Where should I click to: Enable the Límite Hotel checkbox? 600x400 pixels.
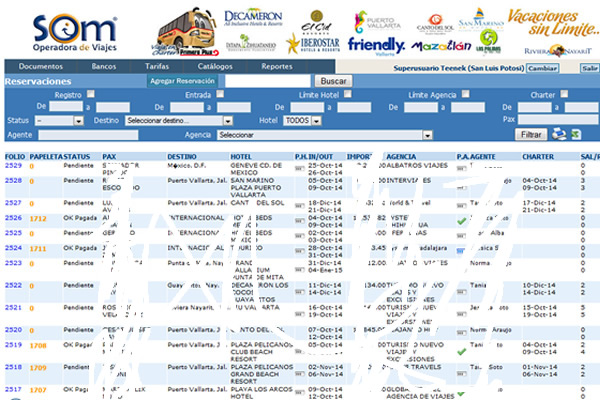pyautogui.click(x=347, y=94)
